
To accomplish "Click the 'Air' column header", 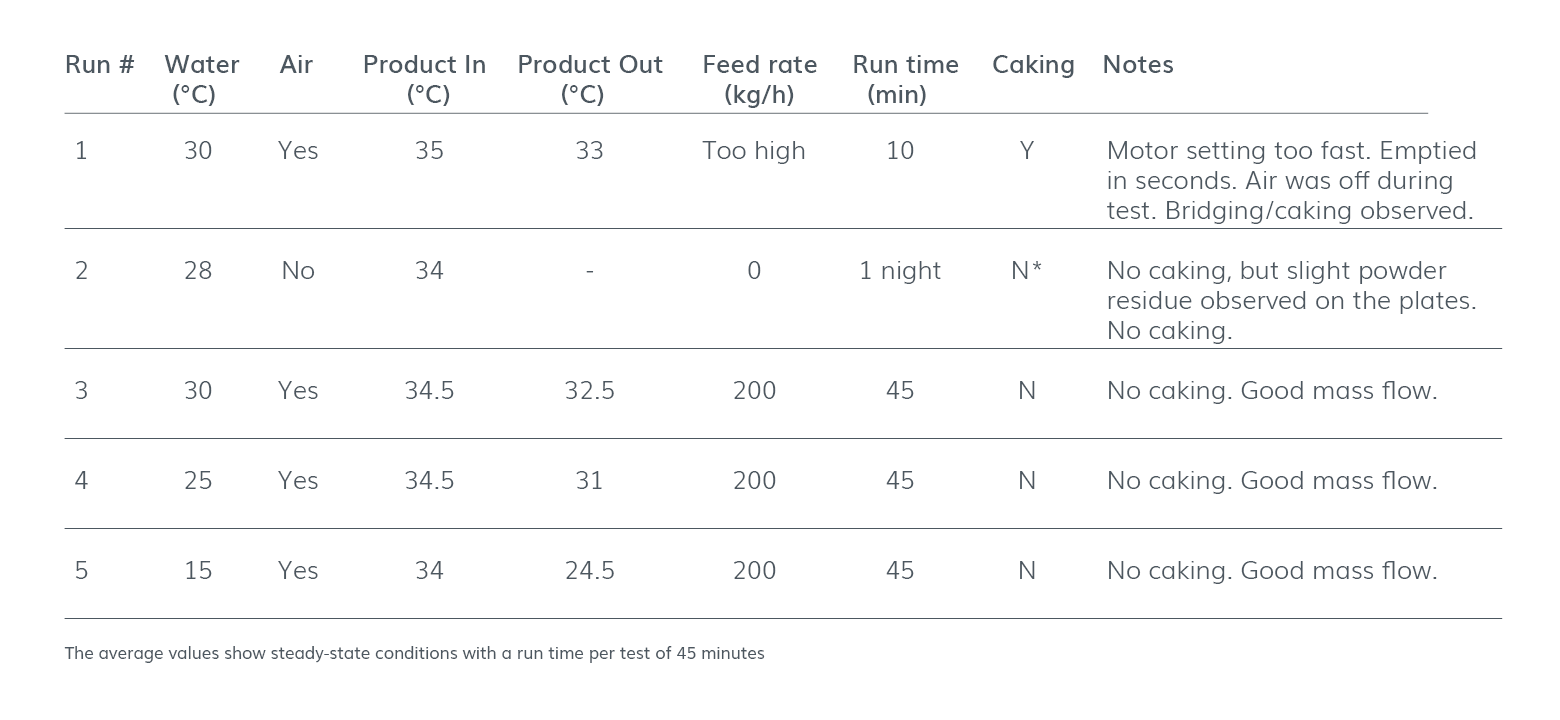I will (x=296, y=65).
